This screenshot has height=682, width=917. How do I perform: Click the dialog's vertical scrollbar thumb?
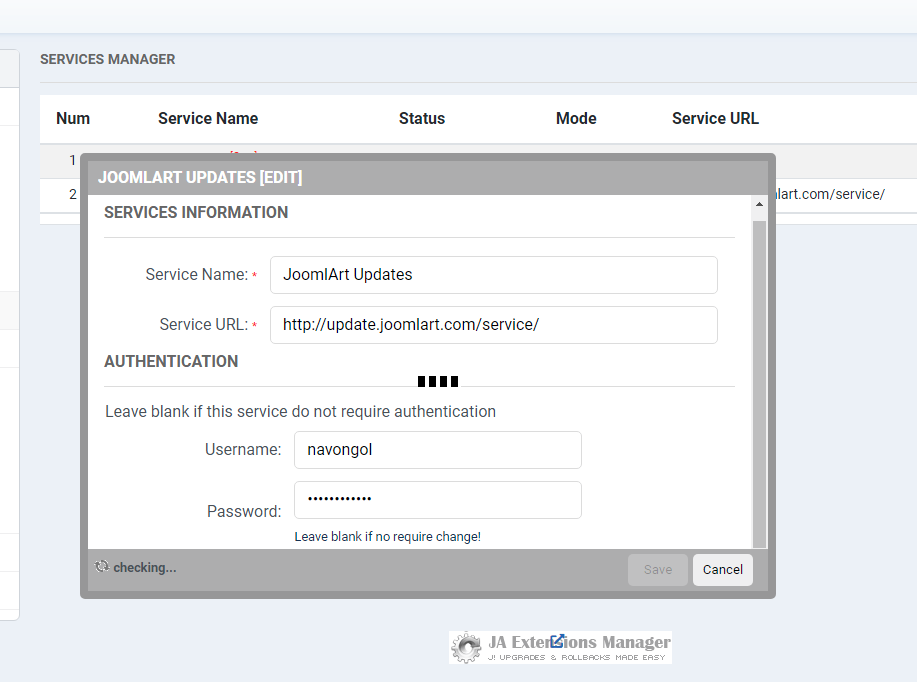point(759,380)
